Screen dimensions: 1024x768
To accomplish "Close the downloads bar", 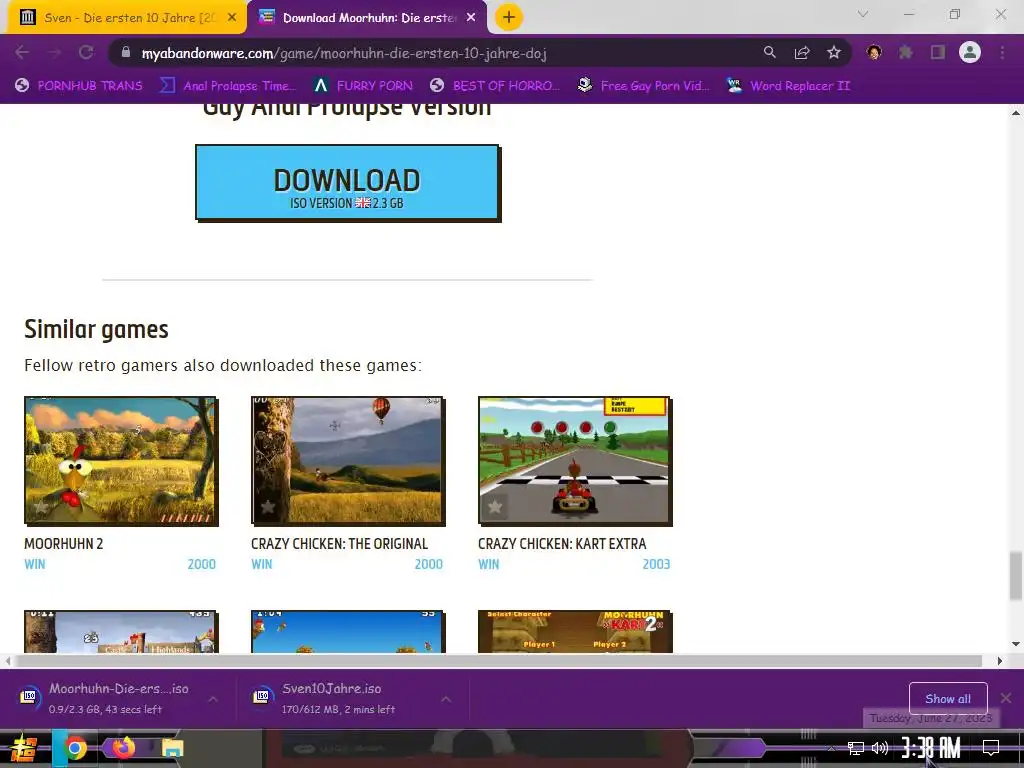I will 1006,698.
